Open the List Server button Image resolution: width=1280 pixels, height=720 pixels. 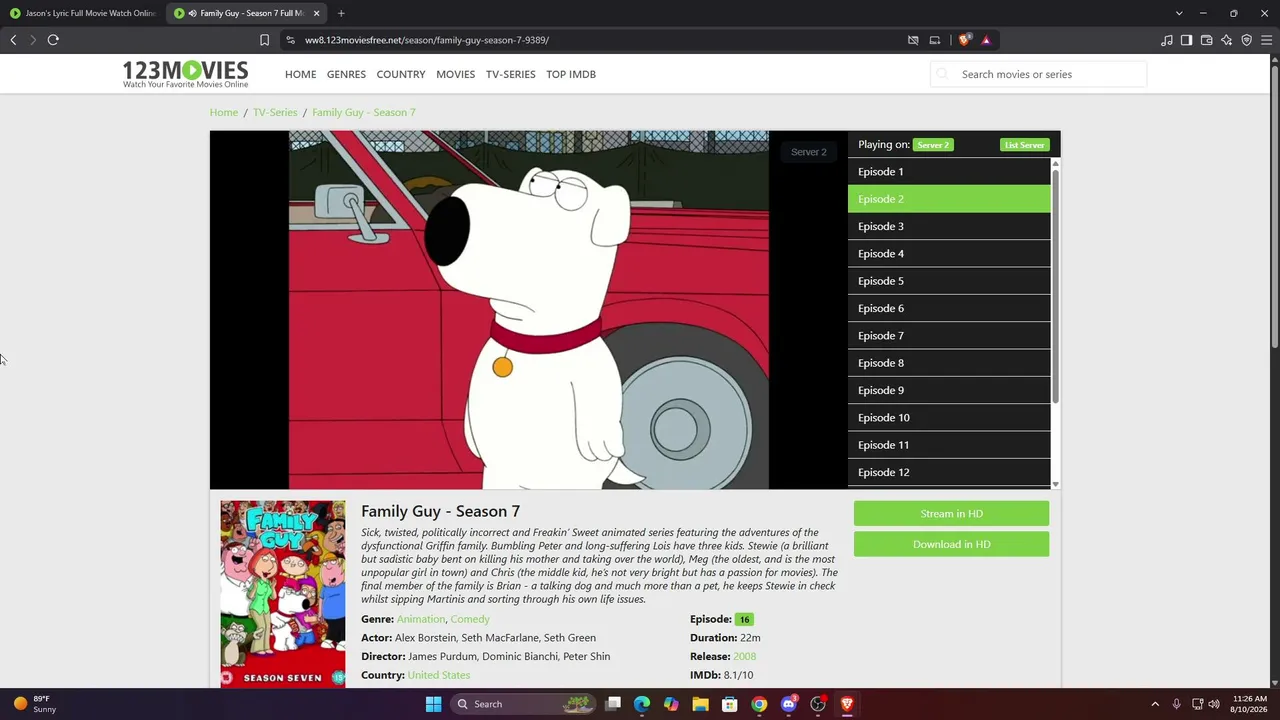1025,145
